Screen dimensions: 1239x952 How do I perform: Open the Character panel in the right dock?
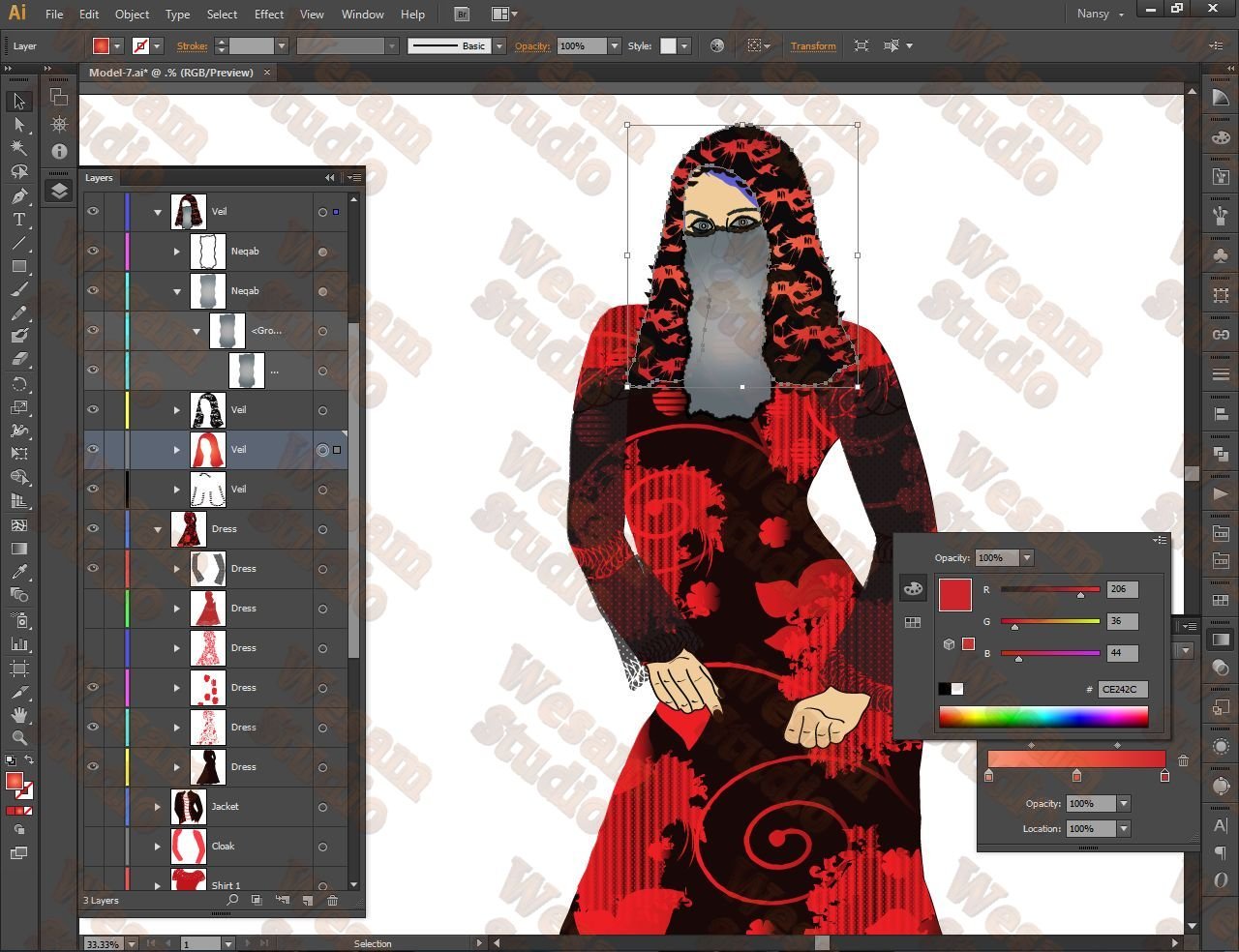1221,825
